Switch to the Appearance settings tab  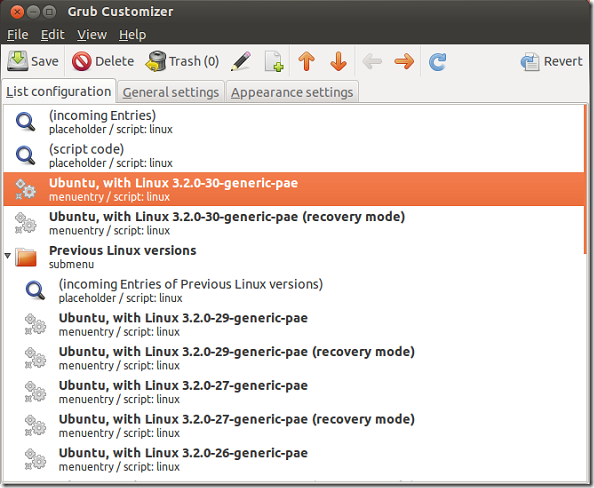[292, 92]
